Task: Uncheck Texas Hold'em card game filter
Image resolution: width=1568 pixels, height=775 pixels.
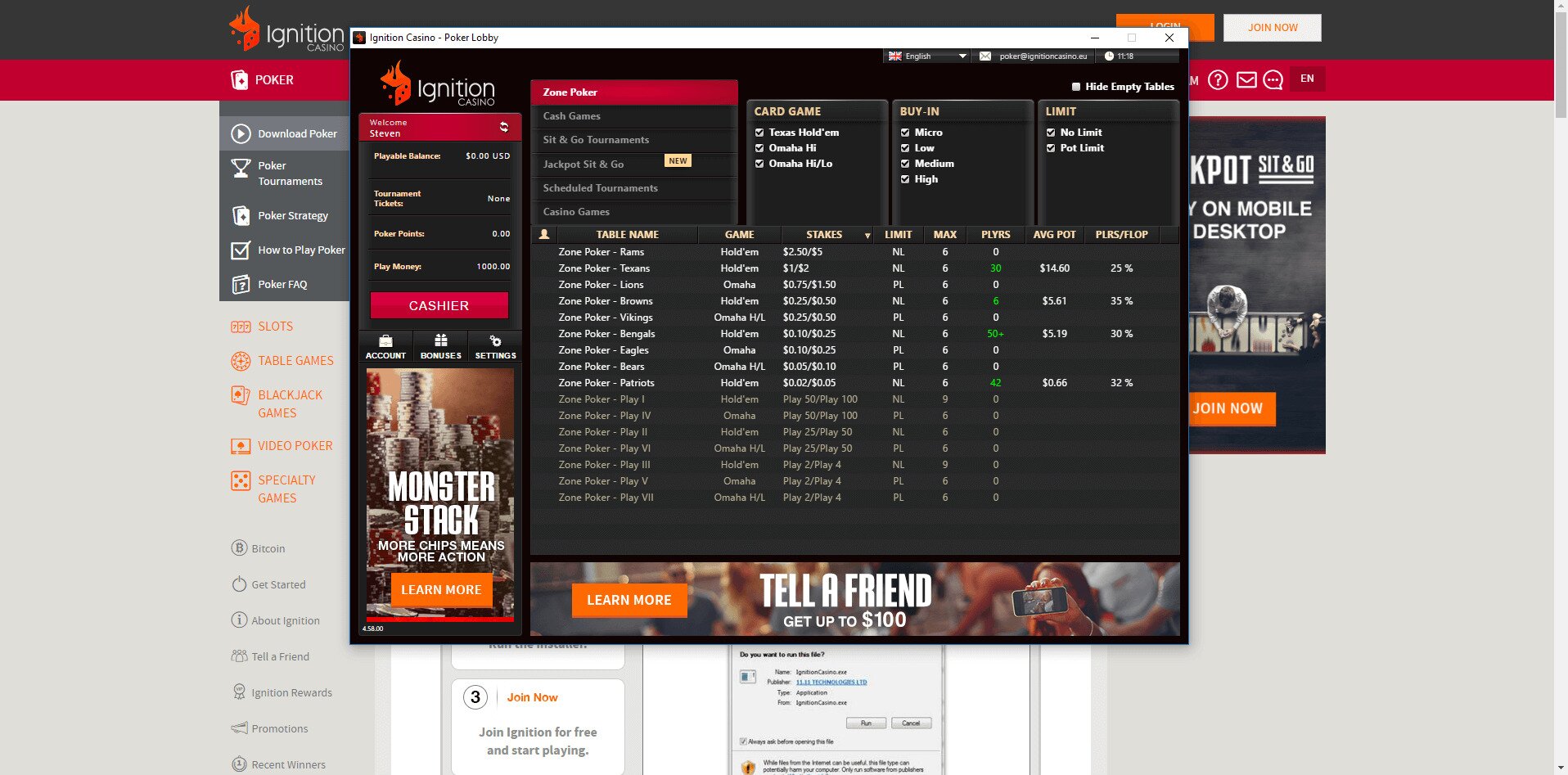Action: click(x=759, y=133)
